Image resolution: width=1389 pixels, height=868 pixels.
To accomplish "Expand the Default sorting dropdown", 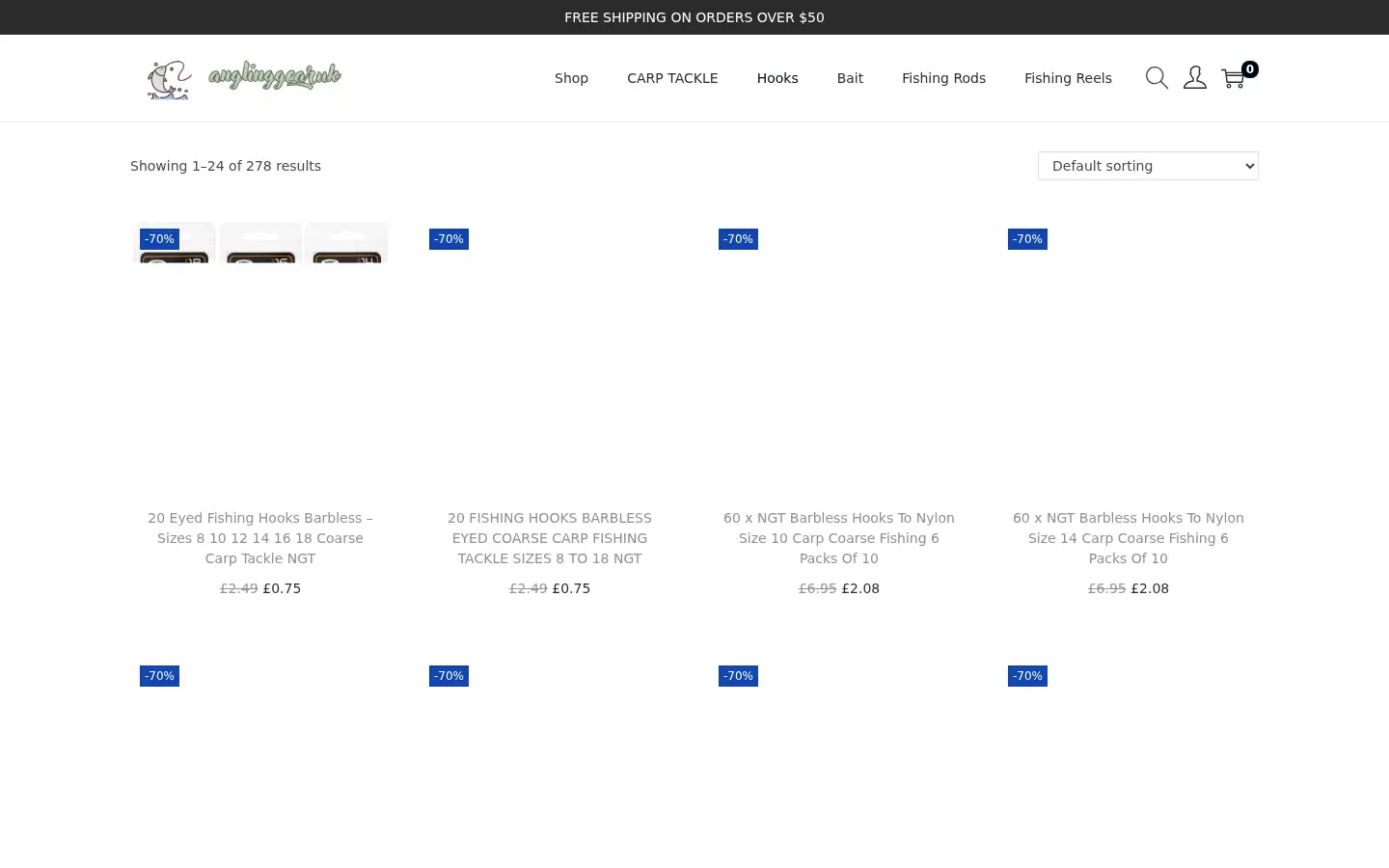I will click(1148, 166).
